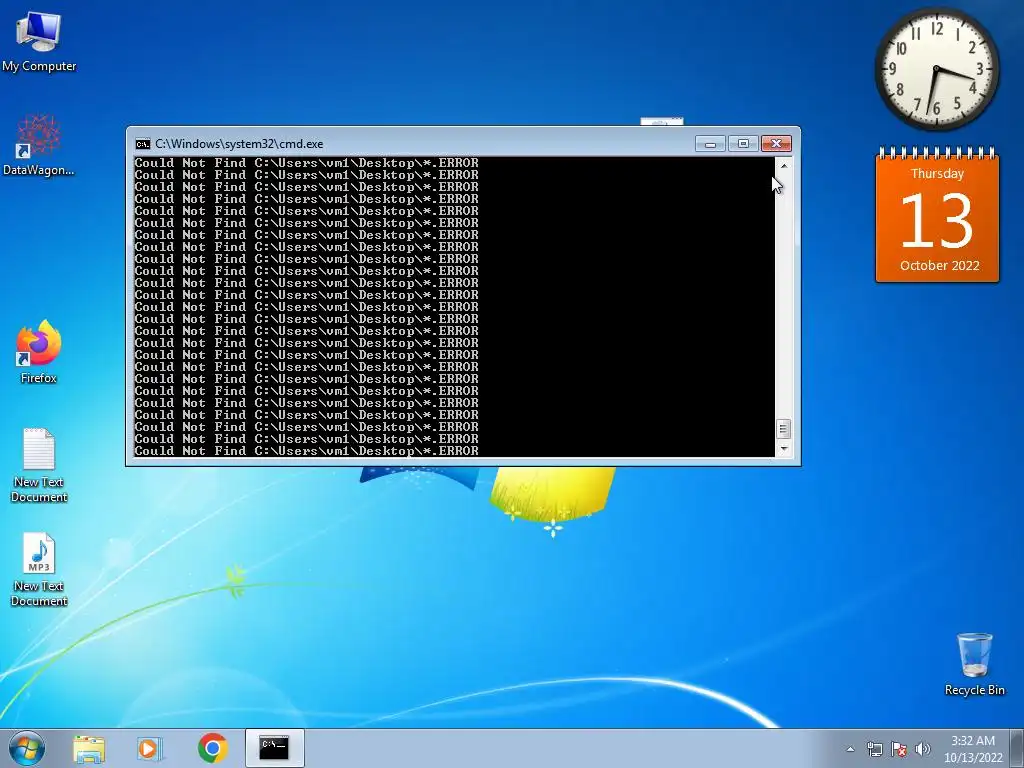This screenshot has height=768, width=1024.
Task: Click the cmd vertical scrollbar thumb
Action: [784, 429]
